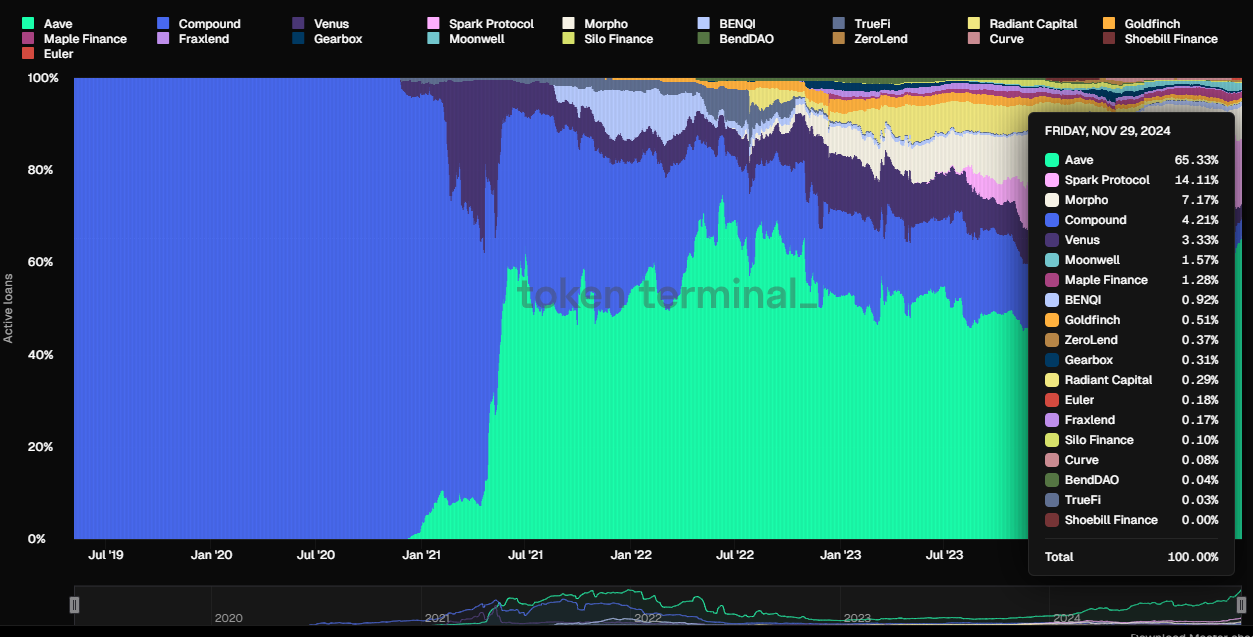1253x637 pixels.
Task: Click the Jul '21 label on the x-axis
Action: point(526,555)
